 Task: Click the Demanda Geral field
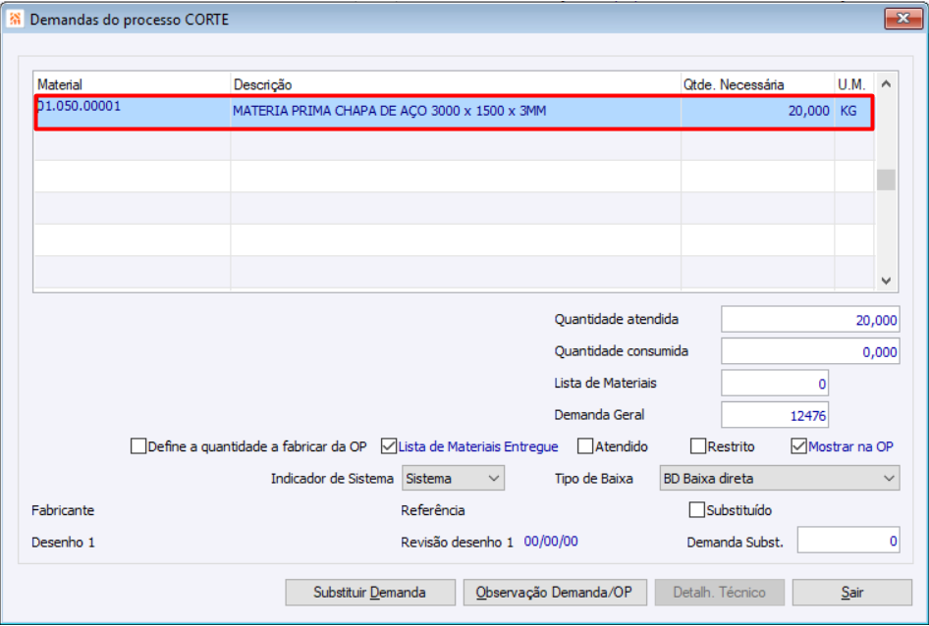tap(775, 415)
